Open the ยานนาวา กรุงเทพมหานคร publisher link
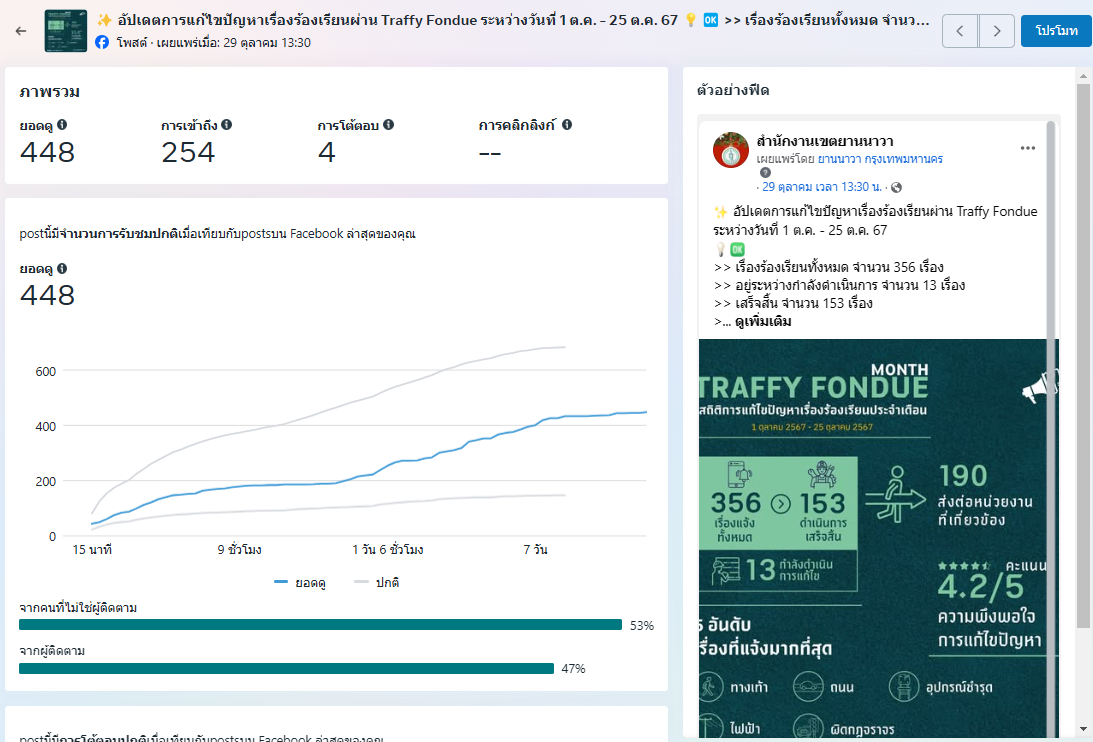Screen dimensions: 1093x742 (x=880, y=159)
